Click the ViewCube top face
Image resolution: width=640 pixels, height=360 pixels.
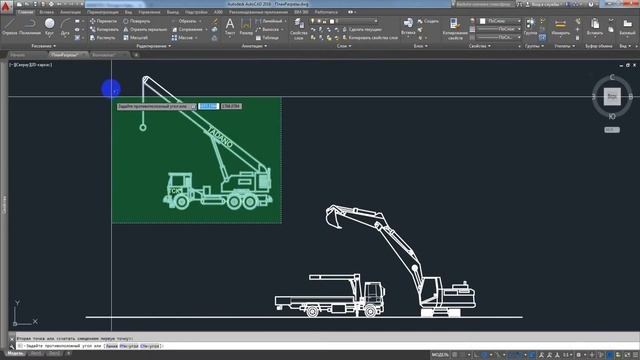point(612,97)
